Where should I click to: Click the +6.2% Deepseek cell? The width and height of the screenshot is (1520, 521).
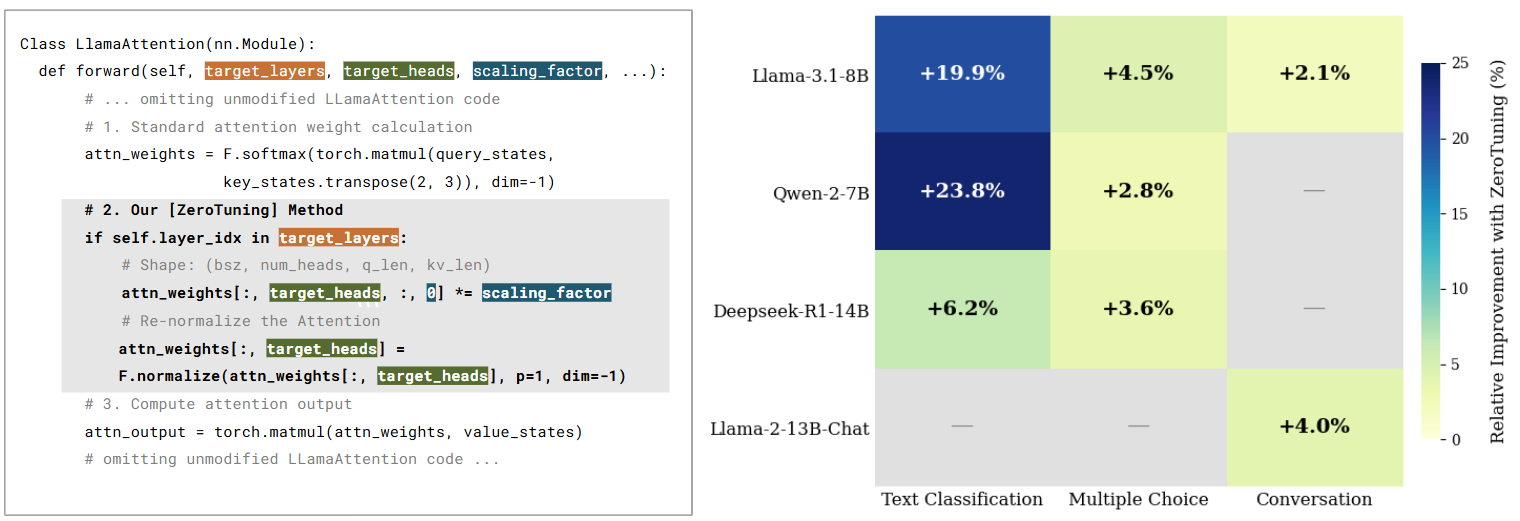pos(962,309)
